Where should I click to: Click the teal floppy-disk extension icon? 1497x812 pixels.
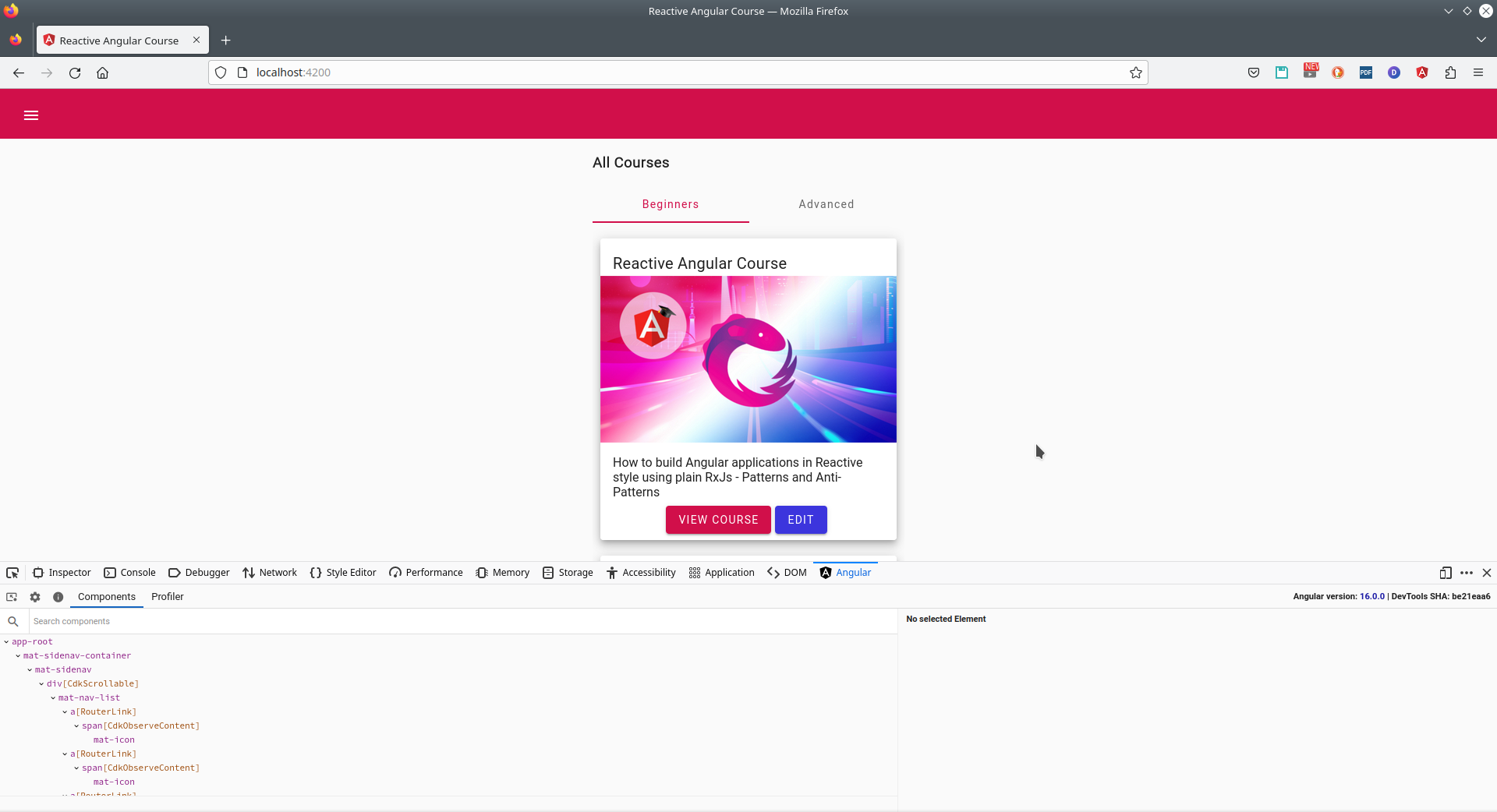coord(1282,72)
